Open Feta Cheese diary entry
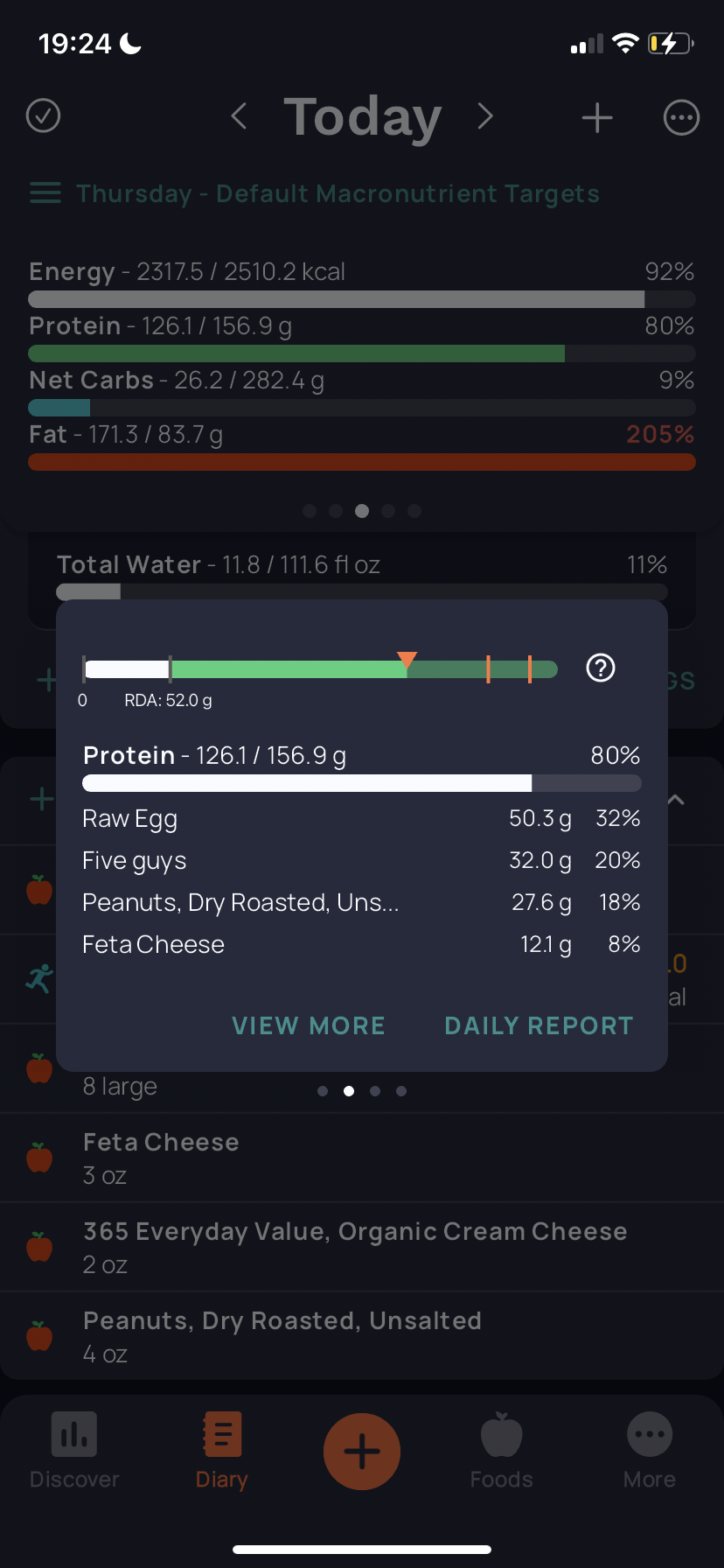This screenshot has height=1568, width=724. 362,1158
